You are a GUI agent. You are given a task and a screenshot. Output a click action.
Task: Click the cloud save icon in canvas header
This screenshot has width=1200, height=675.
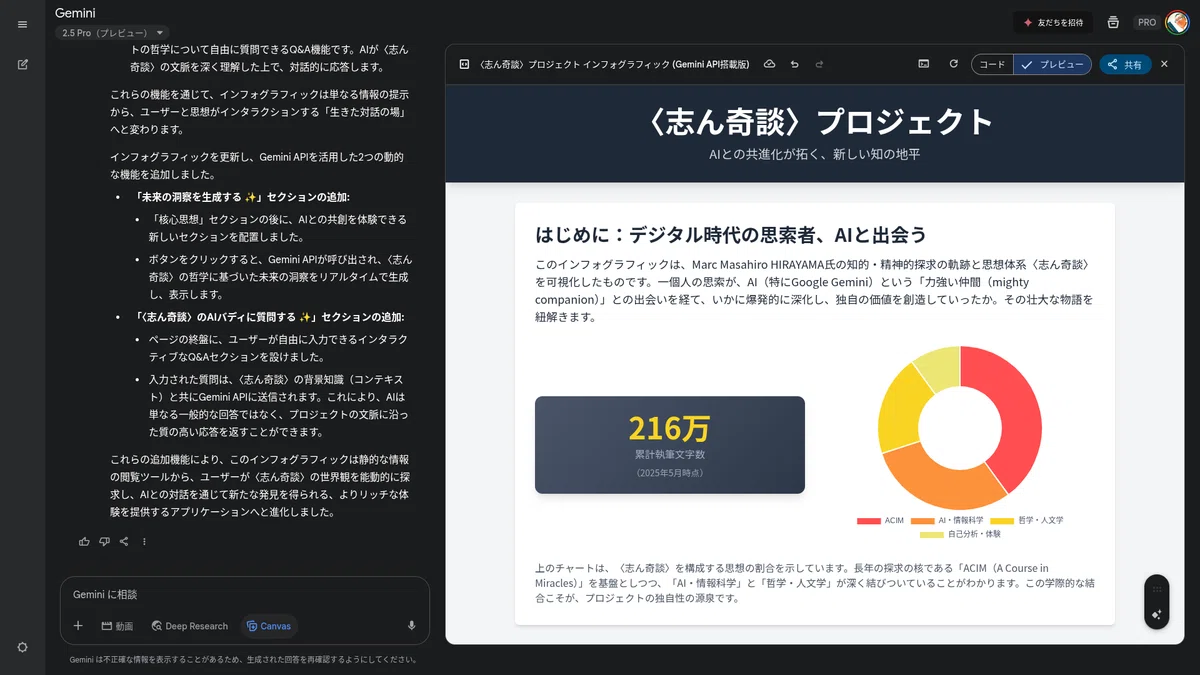[x=769, y=64]
